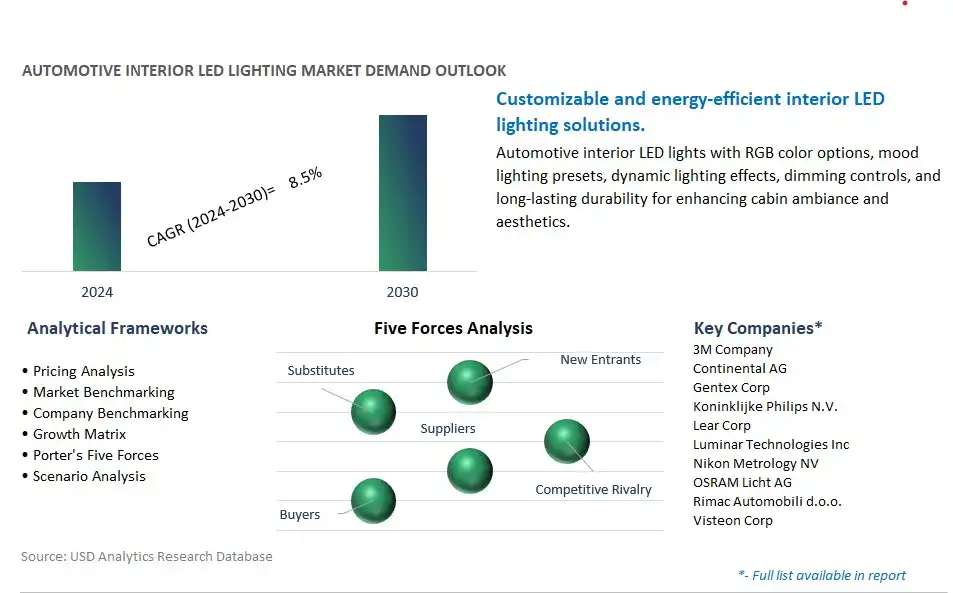Click Porter's Five Forces list item

click(95, 456)
